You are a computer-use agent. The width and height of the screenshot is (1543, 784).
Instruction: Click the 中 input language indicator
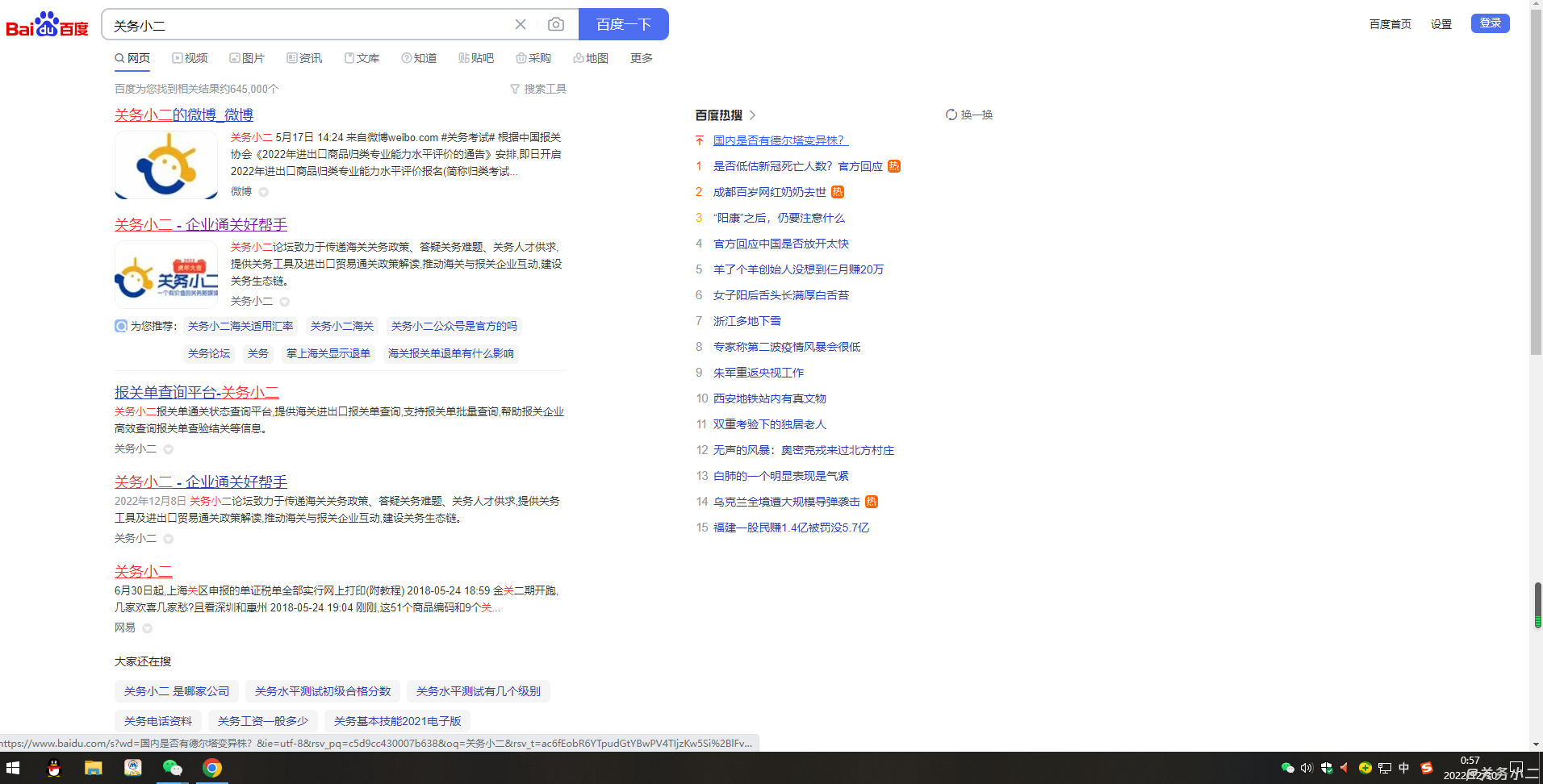[x=1404, y=768]
